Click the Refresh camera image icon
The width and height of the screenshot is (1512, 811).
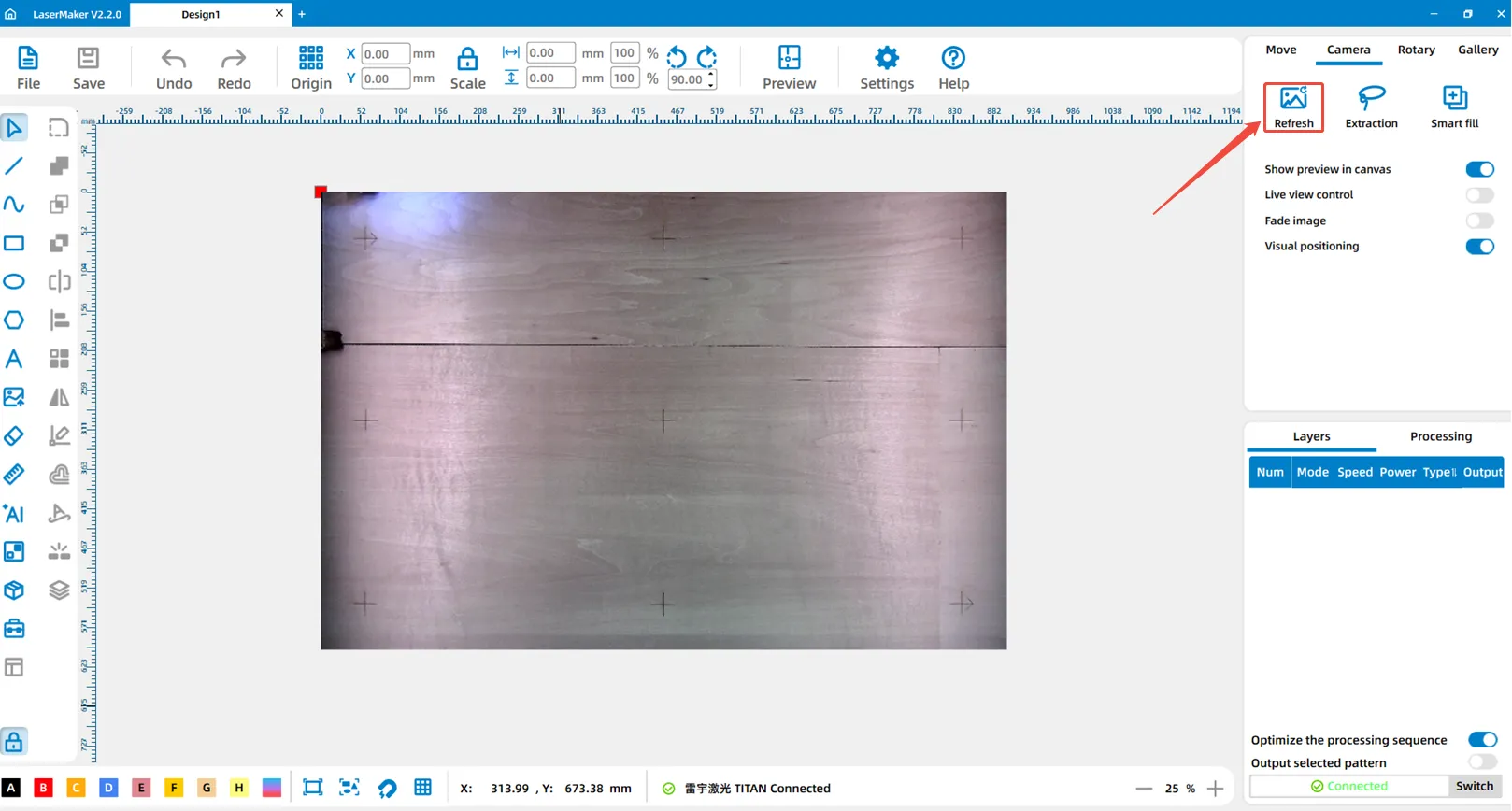[x=1293, y=99]
